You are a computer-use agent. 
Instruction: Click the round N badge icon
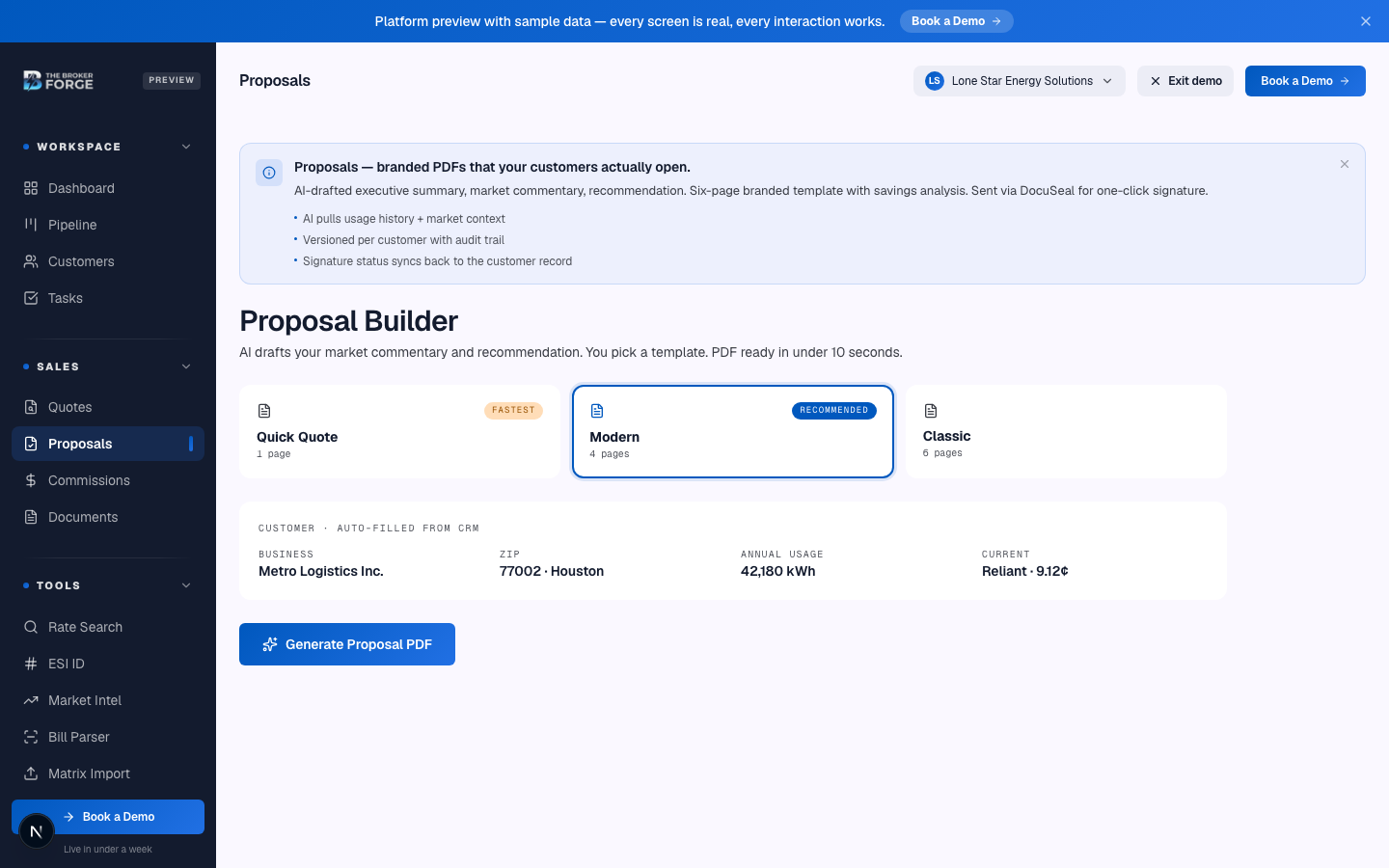pyautogui.click(x=37, y=831)
